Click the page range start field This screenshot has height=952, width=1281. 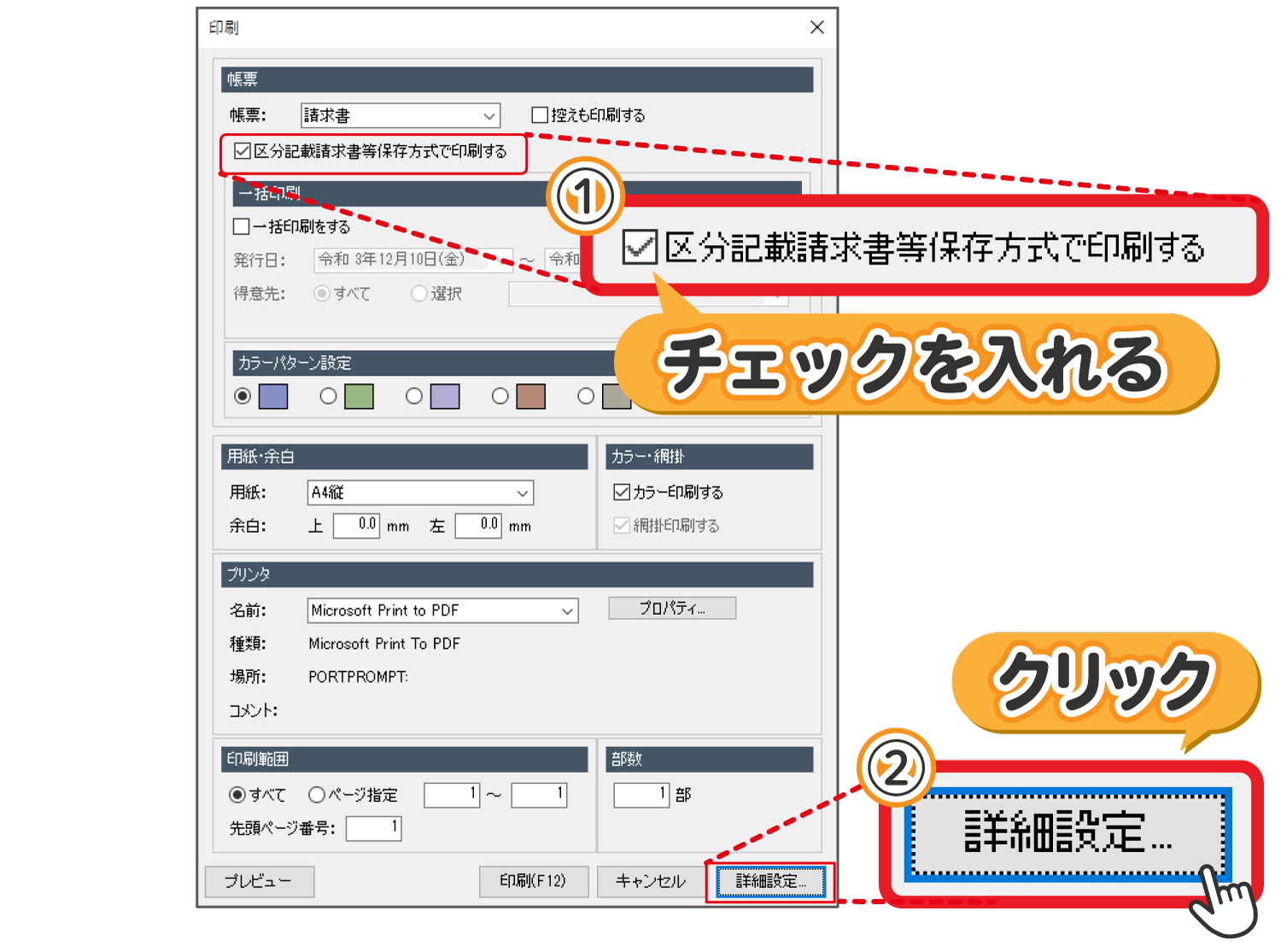click(x=453, y=795)
